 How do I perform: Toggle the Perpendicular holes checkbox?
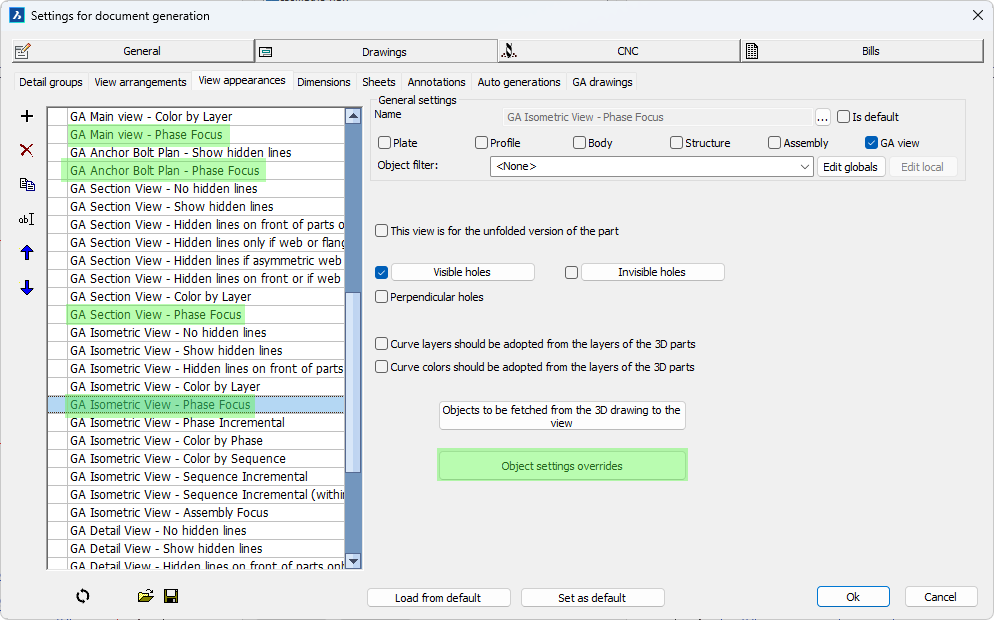382,297
